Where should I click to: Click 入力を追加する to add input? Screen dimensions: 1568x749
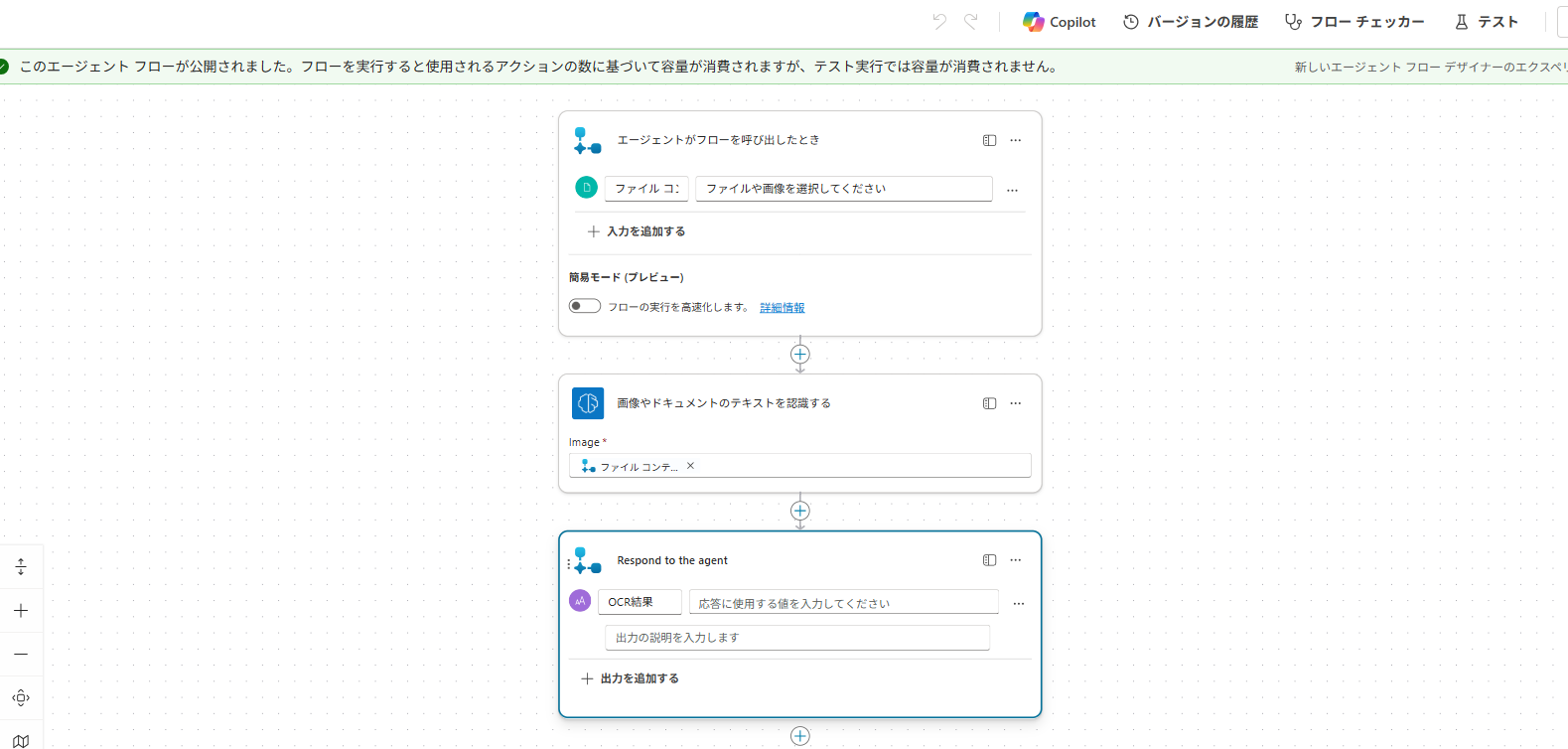[637, 231]
